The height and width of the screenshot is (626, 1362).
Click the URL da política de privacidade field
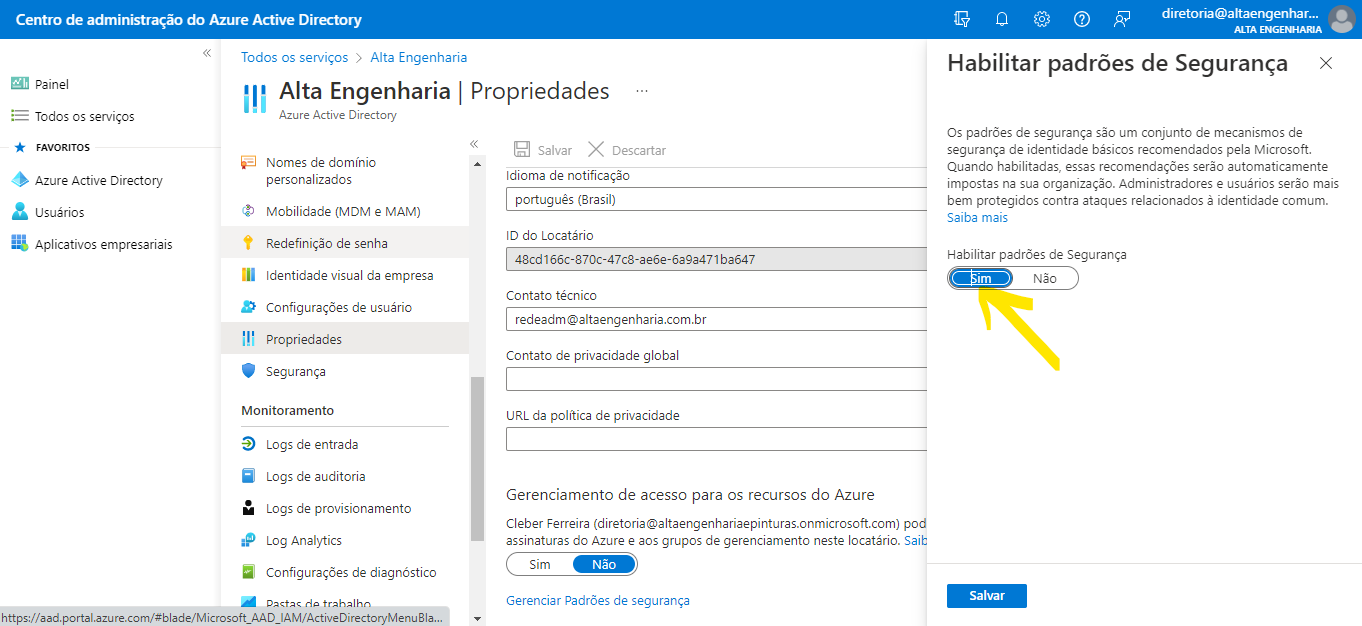pos(716,439)
